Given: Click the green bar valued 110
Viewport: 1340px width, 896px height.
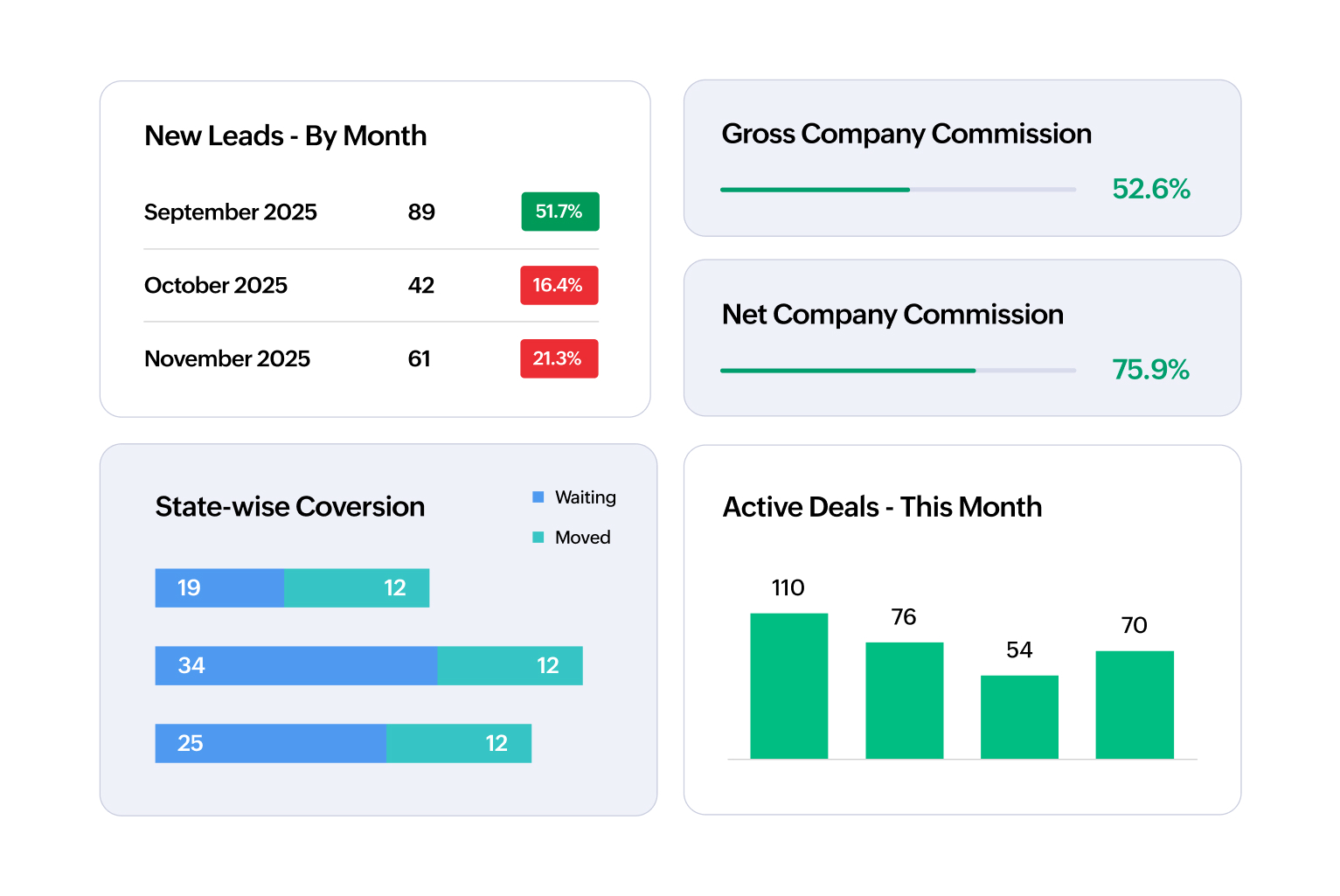Looking at the screenshot, I should pos(789,686).
